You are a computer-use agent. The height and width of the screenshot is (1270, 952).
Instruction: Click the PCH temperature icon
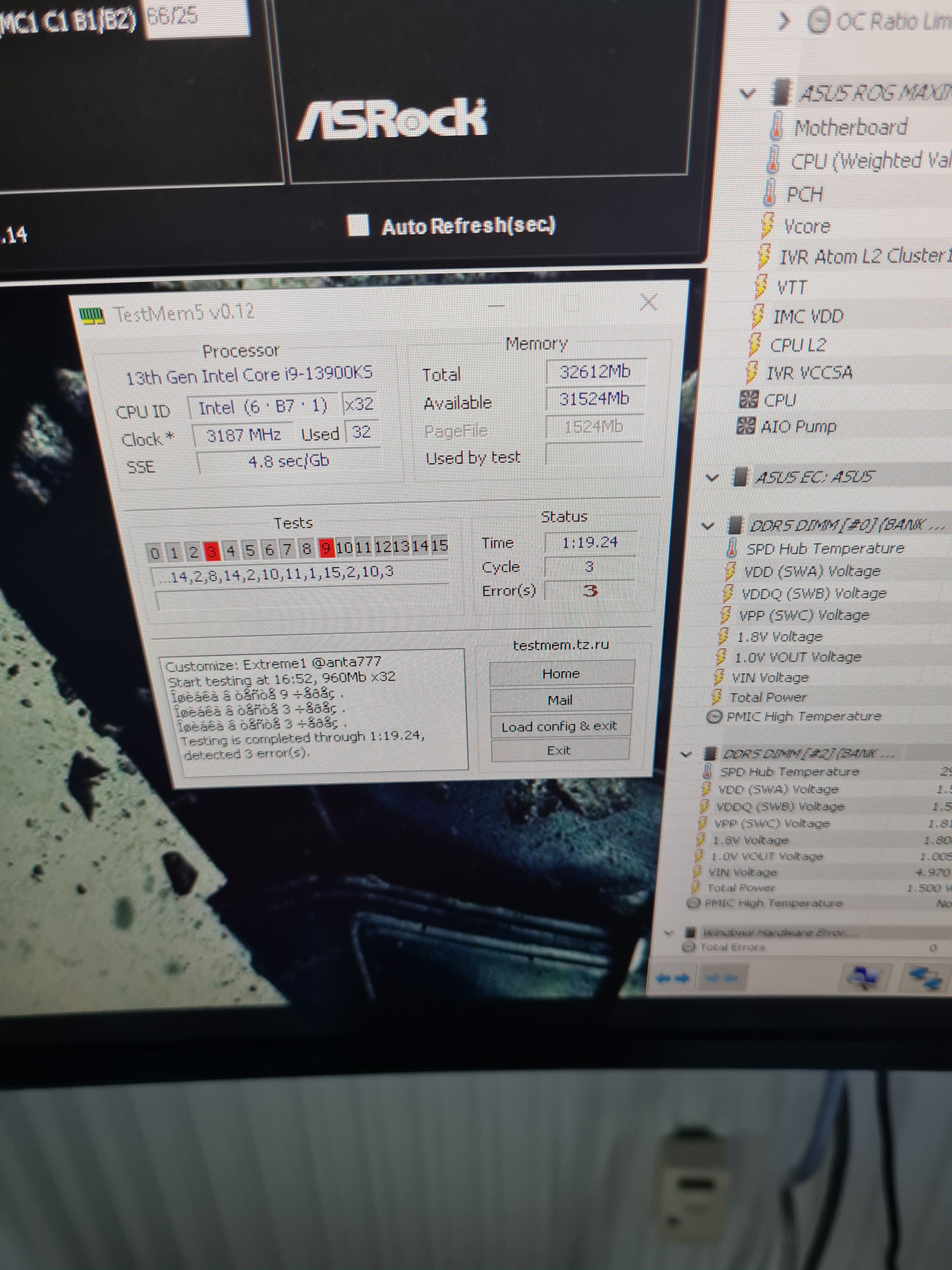(x=769, y=193)
